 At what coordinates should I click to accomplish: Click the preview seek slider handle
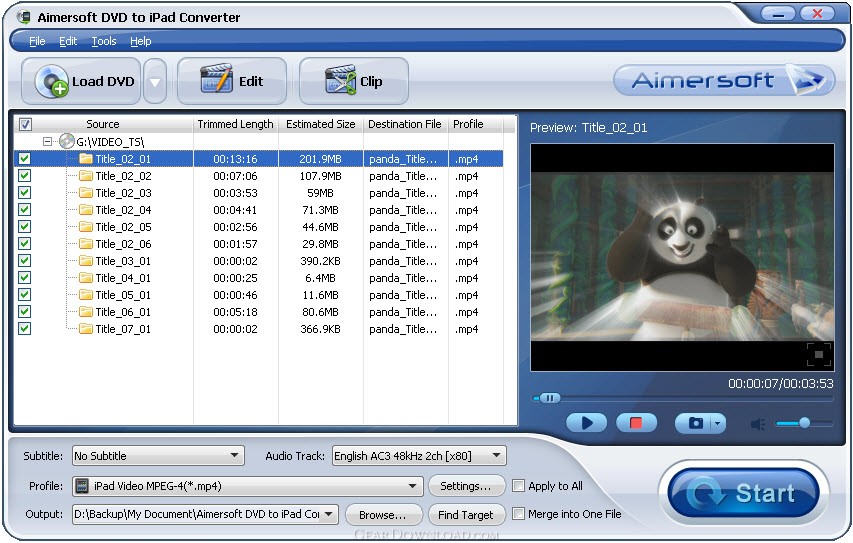pos(549,398)
